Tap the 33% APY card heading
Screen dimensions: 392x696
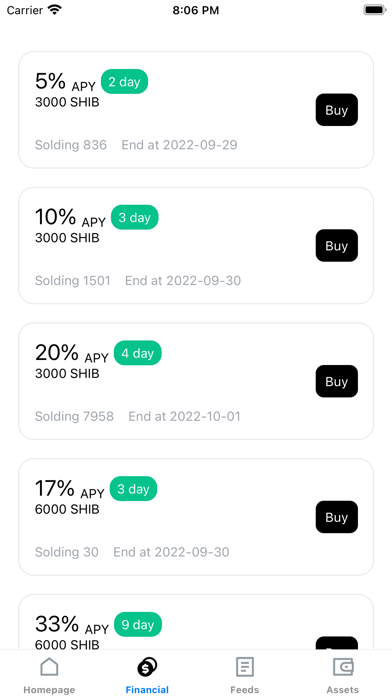pos(72,625)
